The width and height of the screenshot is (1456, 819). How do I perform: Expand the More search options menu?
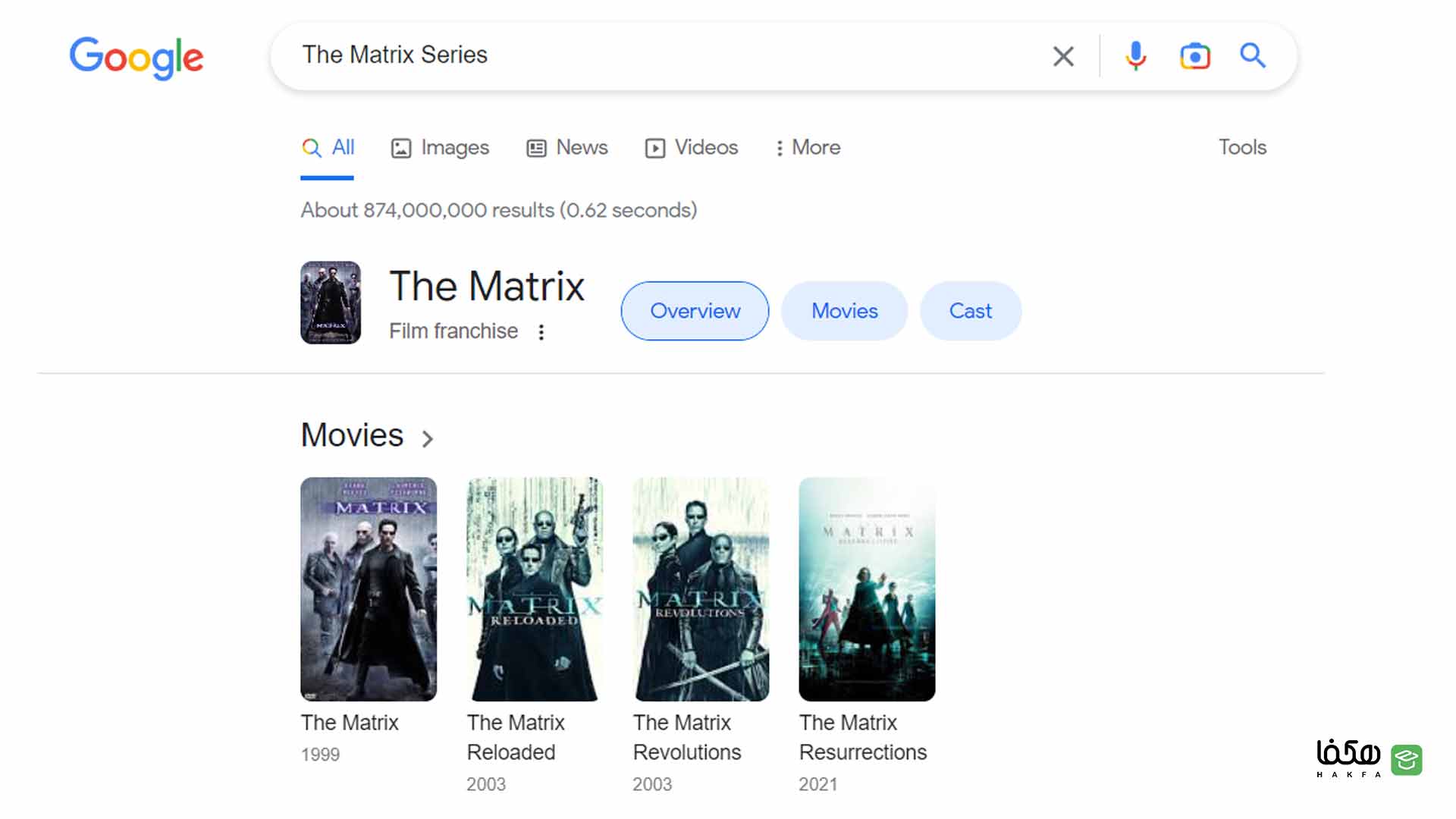point(807,147)
